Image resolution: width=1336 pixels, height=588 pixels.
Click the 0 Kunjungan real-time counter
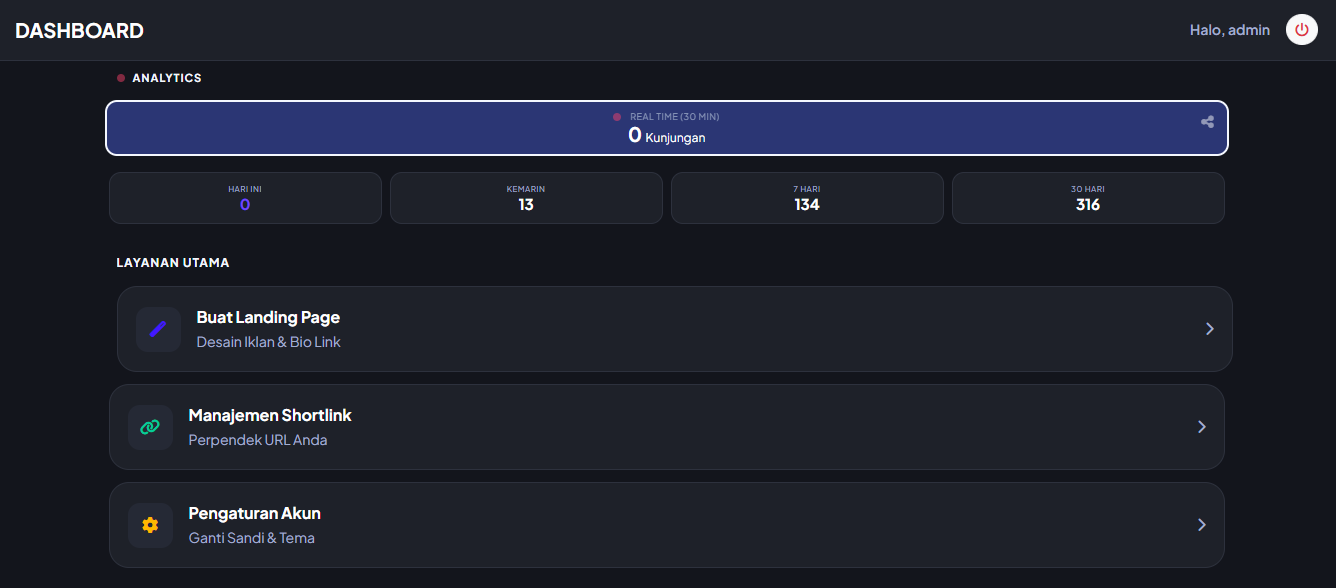667,135
